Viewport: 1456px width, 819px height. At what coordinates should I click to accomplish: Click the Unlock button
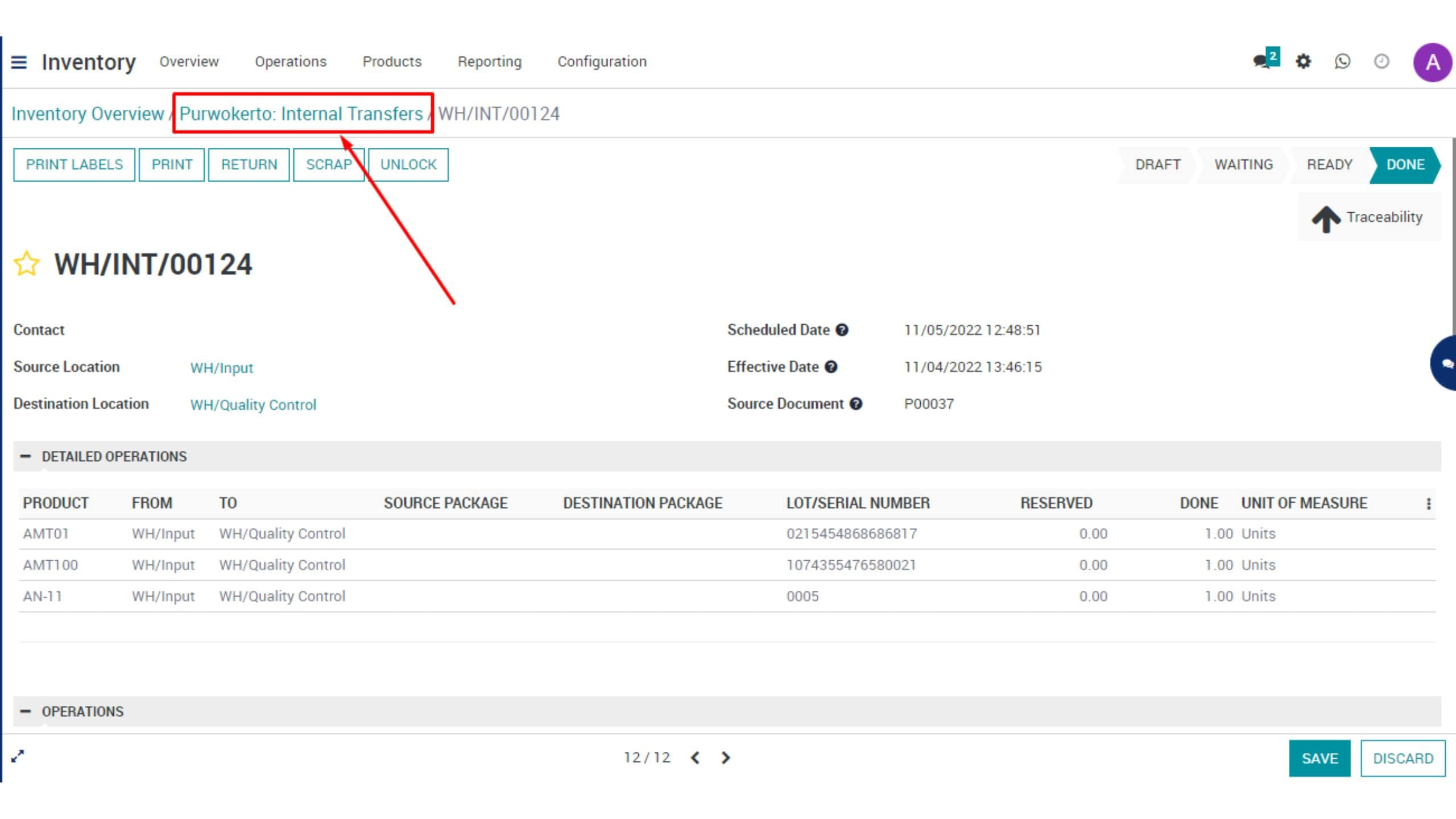pos(408,165)
